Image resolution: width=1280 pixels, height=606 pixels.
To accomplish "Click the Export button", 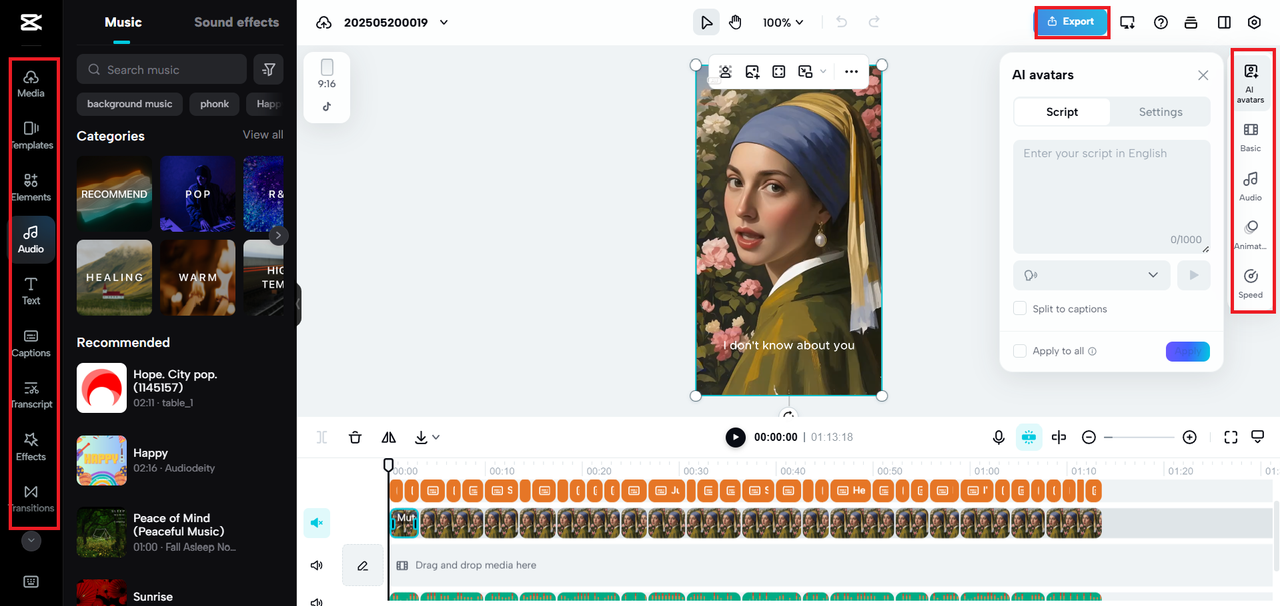I will click(1071, 21).
